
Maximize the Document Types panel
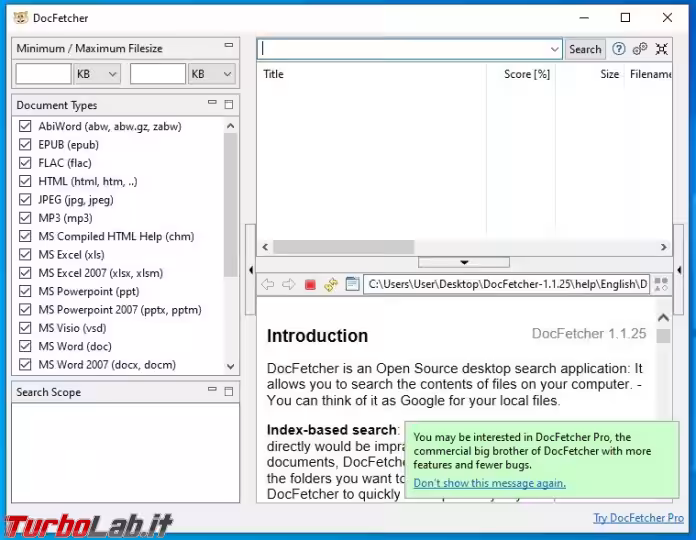[229, 104]
